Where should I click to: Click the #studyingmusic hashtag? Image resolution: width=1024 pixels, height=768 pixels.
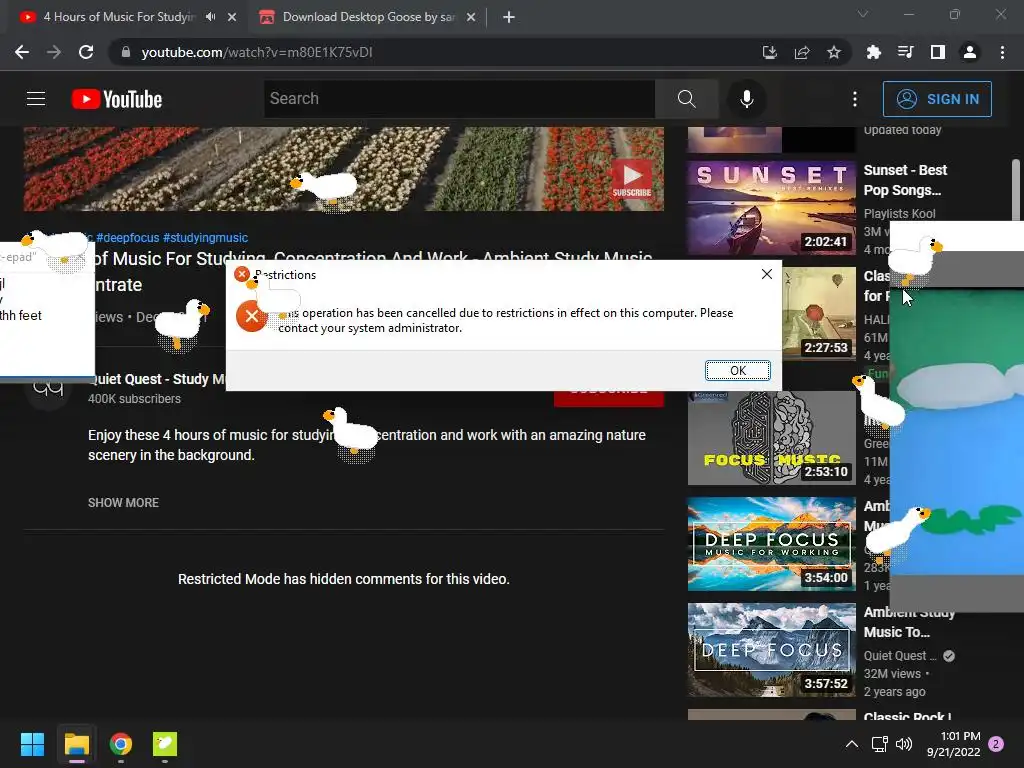tap(205, 238)
